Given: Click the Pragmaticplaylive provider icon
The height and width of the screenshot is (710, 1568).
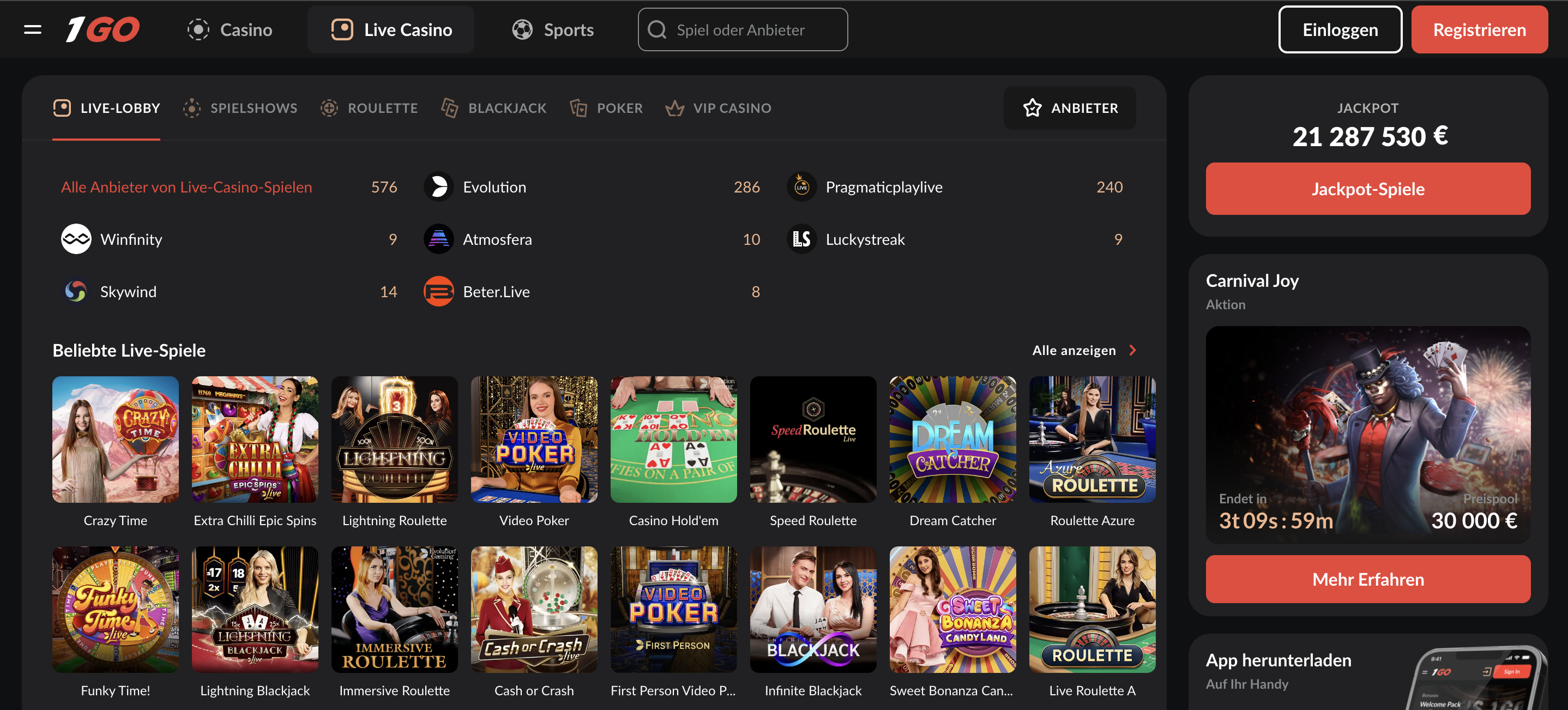Looking at the screenshot, I should coord(801,187).
